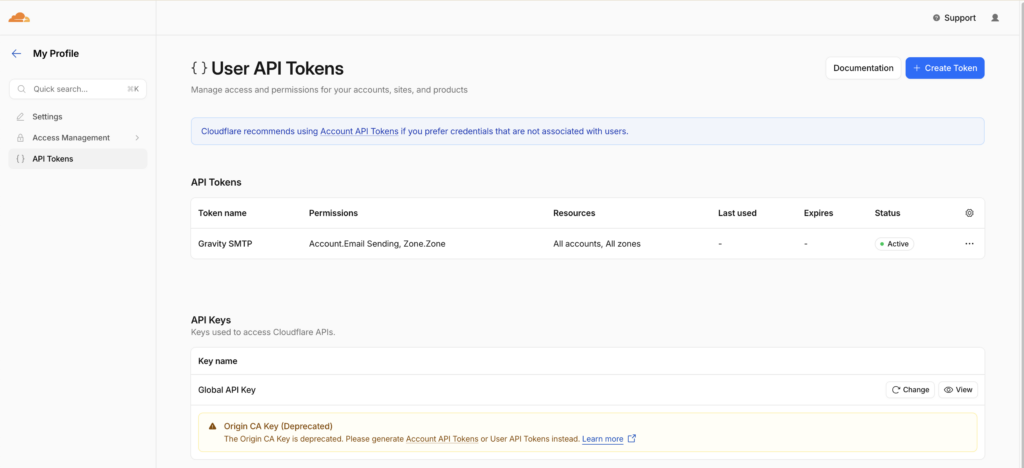Open the Documentation button
This screenshot has height=468, width=1024.
(x=863, y=68)
